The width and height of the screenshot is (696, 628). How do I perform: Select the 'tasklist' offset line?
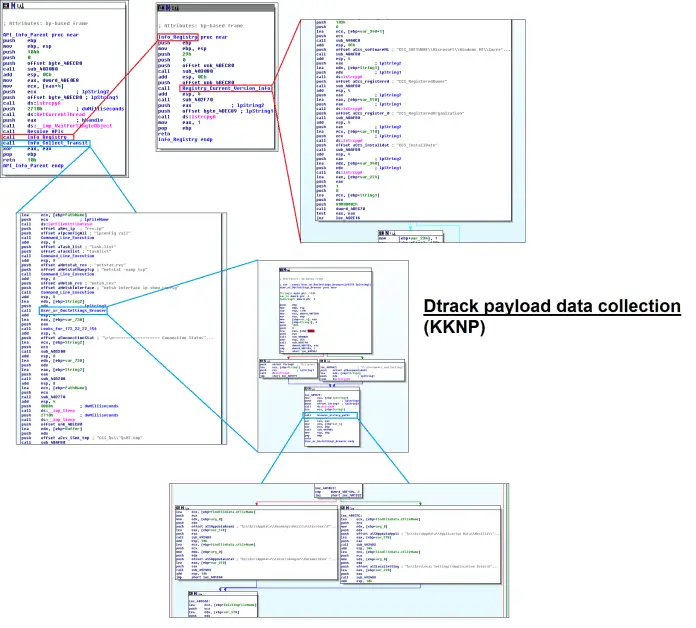[x=68, y=251]
